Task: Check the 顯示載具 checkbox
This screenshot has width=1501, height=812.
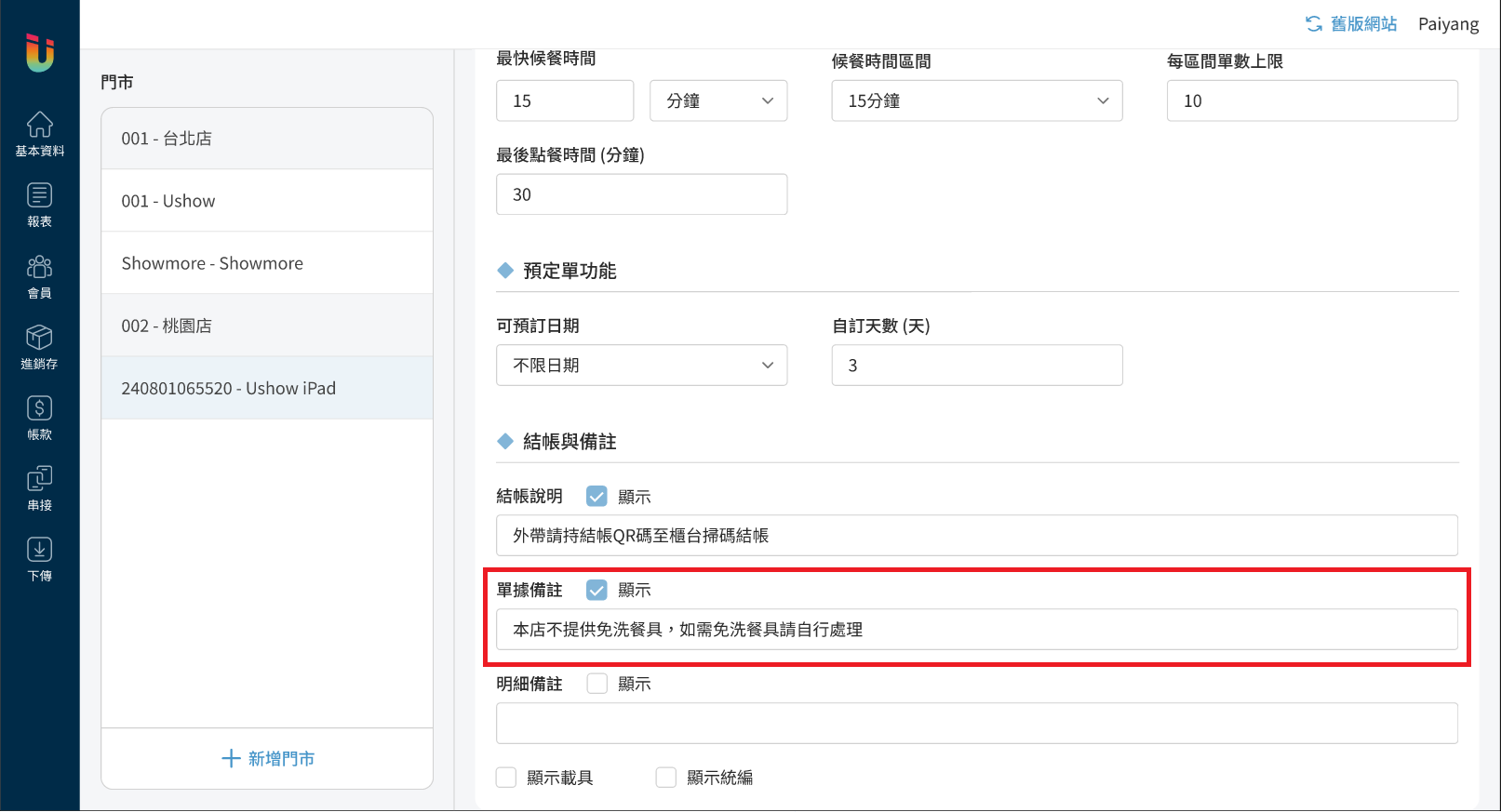Action: pyautogui.click(x=506, y=778)
